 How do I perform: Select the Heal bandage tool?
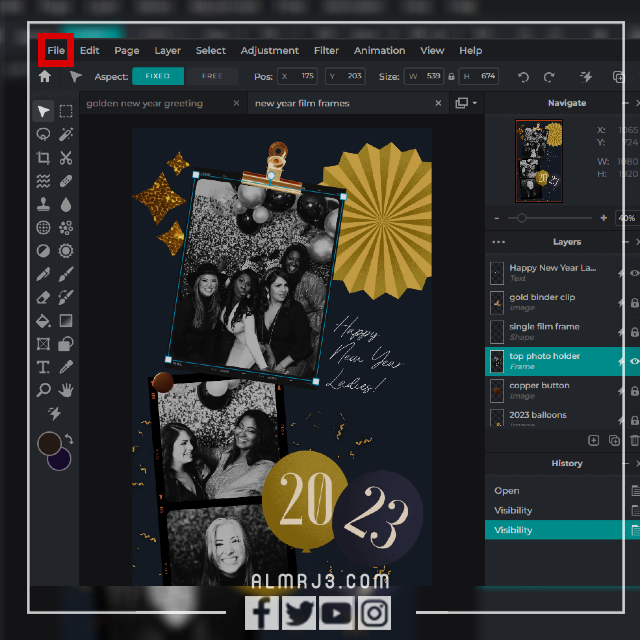(x=66, y=181)
